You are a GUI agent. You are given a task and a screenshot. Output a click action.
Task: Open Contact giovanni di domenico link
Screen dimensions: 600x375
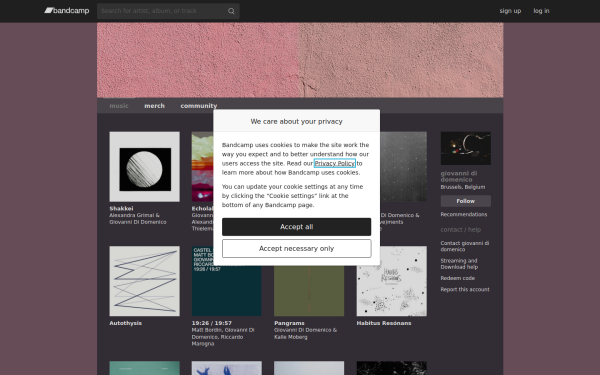point(465,246)
